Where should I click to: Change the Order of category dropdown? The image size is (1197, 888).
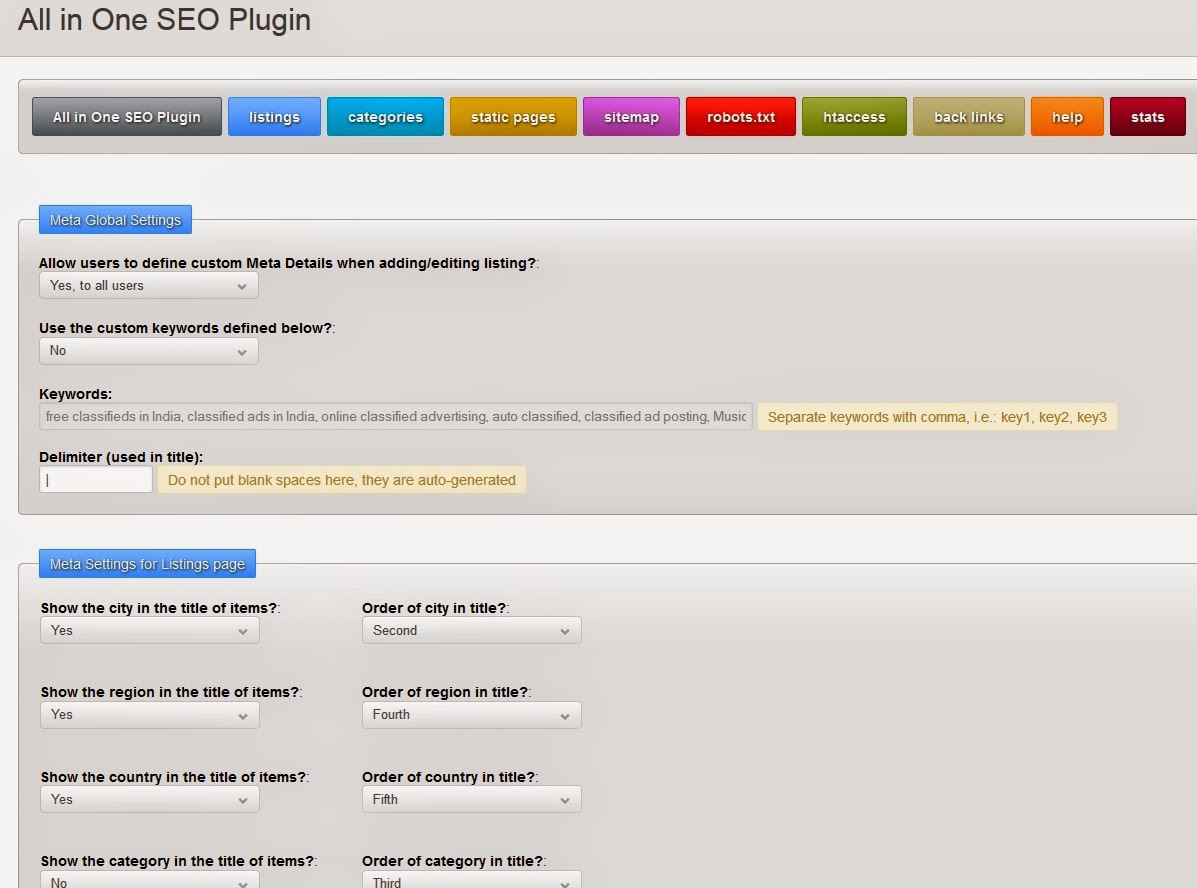[x=472, y=880]
